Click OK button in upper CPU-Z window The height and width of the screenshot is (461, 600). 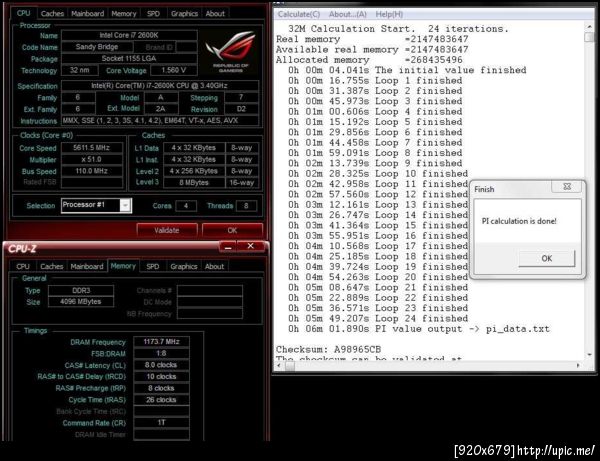[x=232, y=230]
